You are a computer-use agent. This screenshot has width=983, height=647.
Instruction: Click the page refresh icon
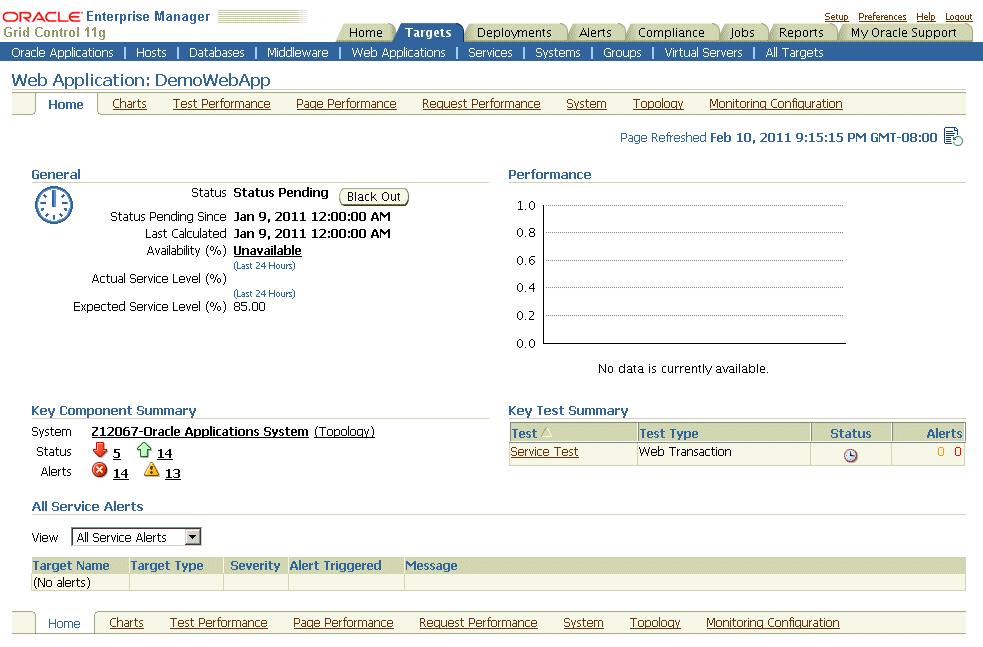click(953, 137)
